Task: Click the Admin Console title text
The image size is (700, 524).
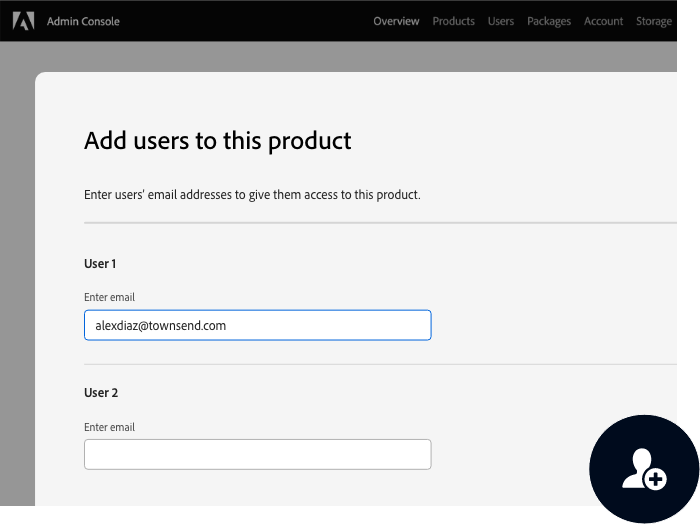Action: (x=83, y=21)
